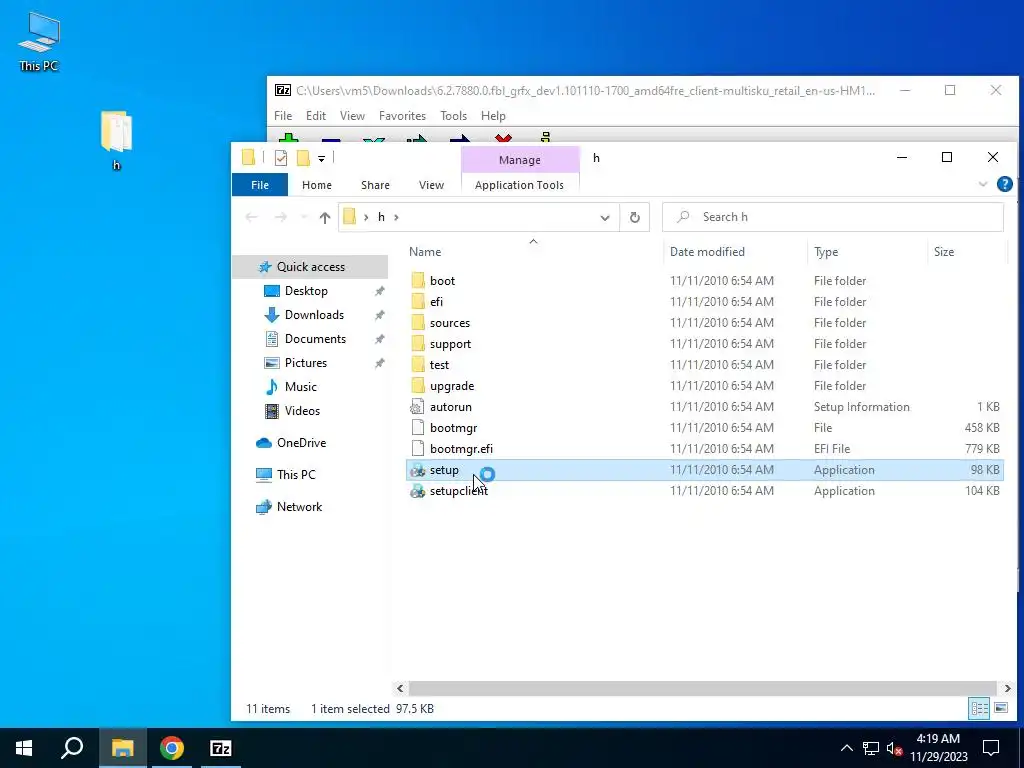Open Help menu in 7-Zip window
The image size is (1024, 768).
tap(493, 116)
